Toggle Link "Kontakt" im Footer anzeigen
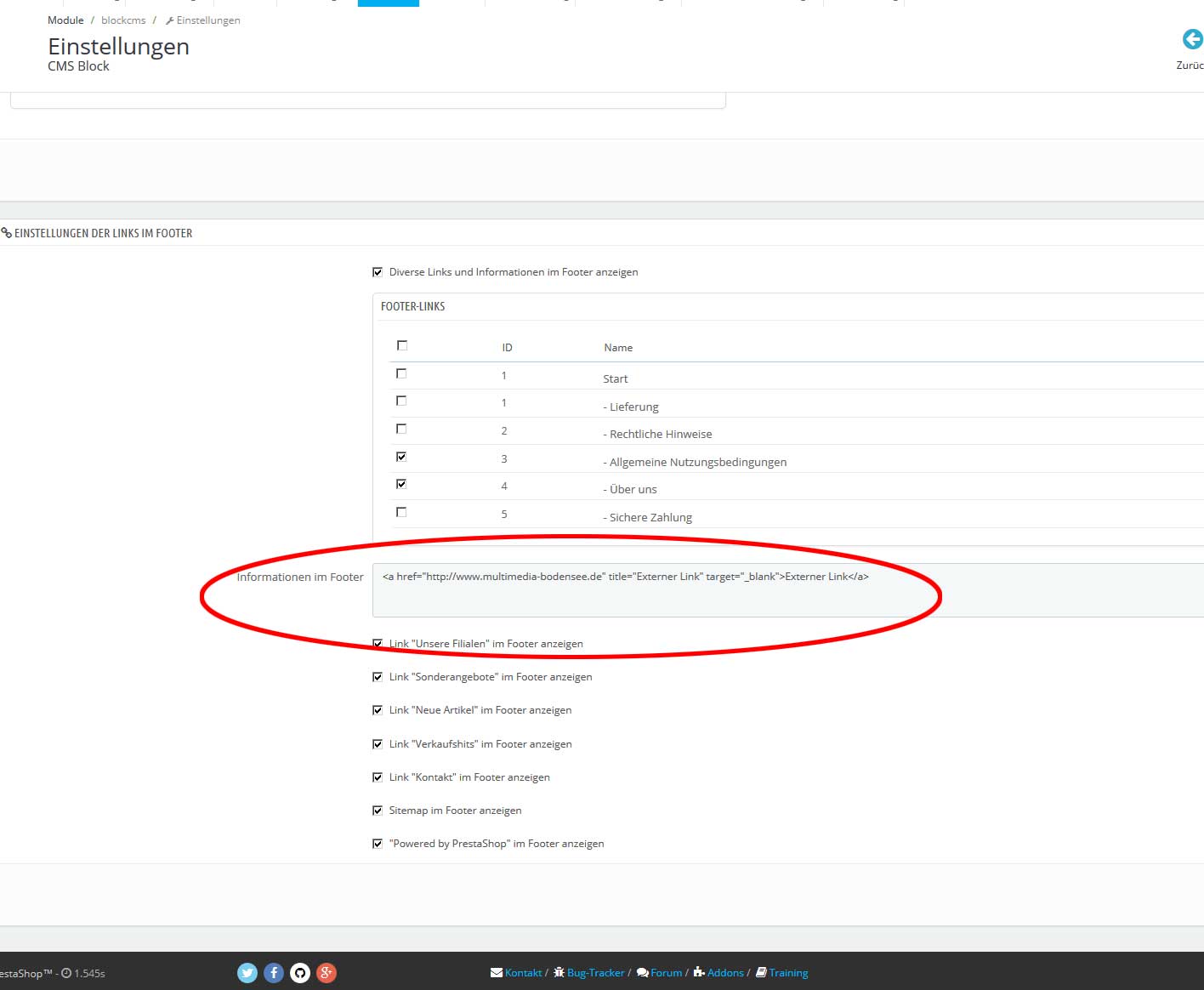The width and height of the screenshot is (1204, 990). pyautogui.click(x=378, y=777)
